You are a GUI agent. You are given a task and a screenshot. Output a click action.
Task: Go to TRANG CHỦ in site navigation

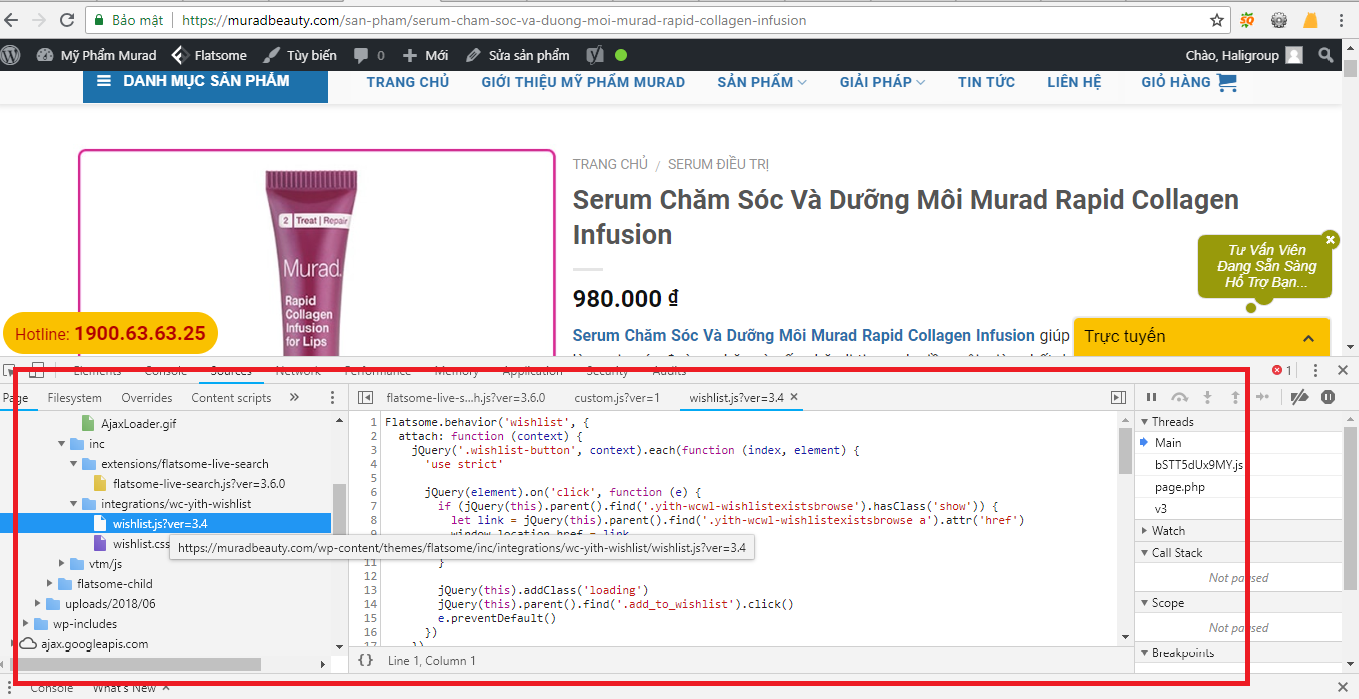pos(408,82)
